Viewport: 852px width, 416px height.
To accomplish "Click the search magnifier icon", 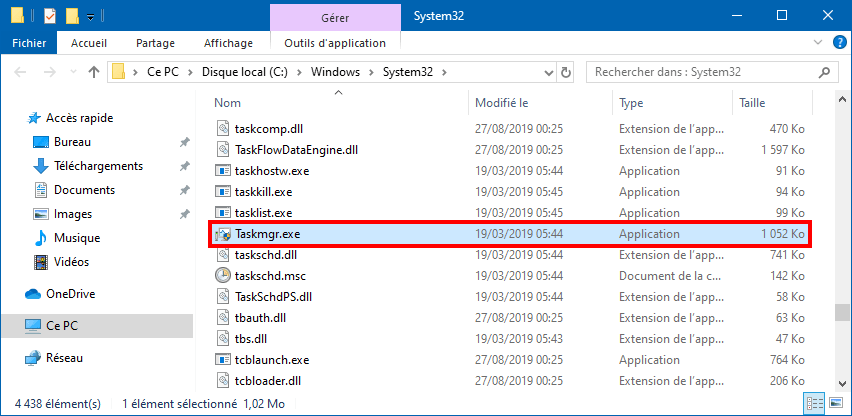I will click(x=825, y=72).
